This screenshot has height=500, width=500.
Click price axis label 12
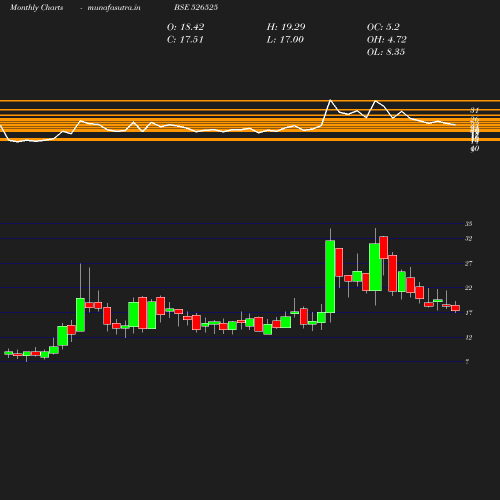[x=468, y=338]
